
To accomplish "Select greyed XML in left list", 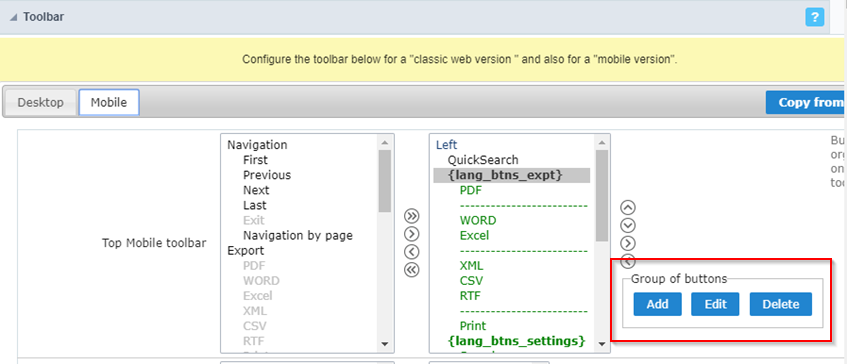I will coord(254,311).
